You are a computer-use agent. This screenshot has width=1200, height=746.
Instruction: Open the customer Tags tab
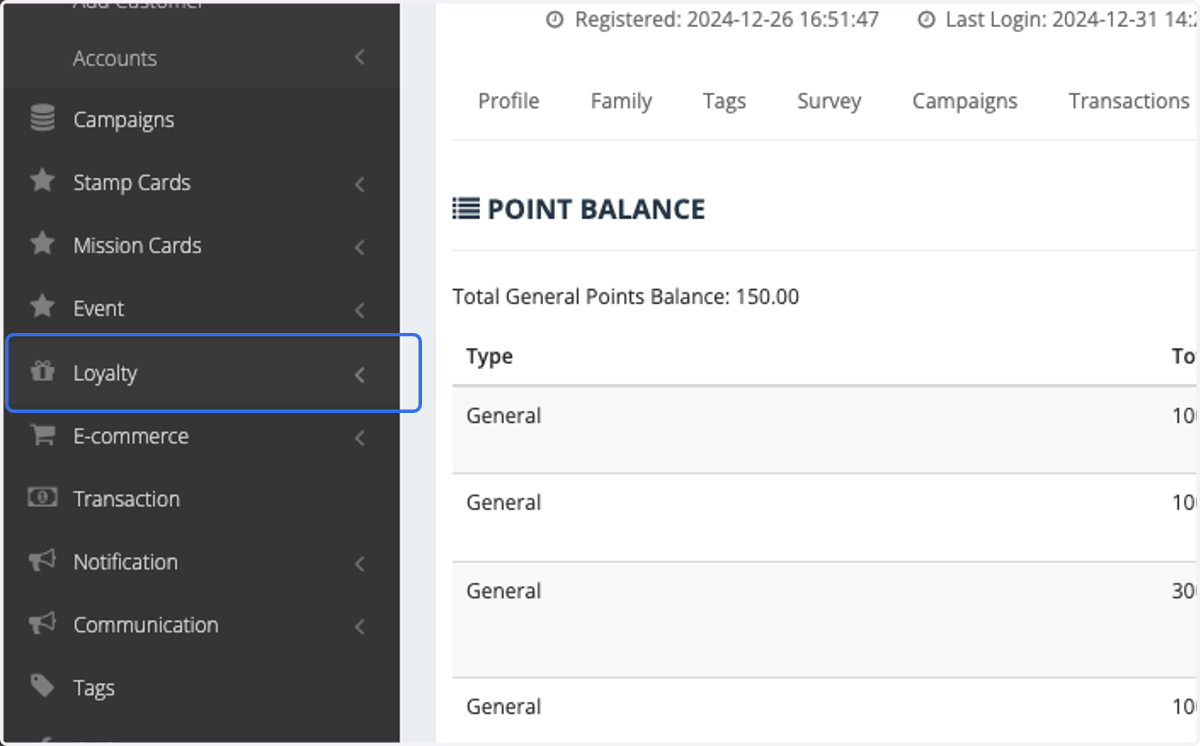coord(724,101)
